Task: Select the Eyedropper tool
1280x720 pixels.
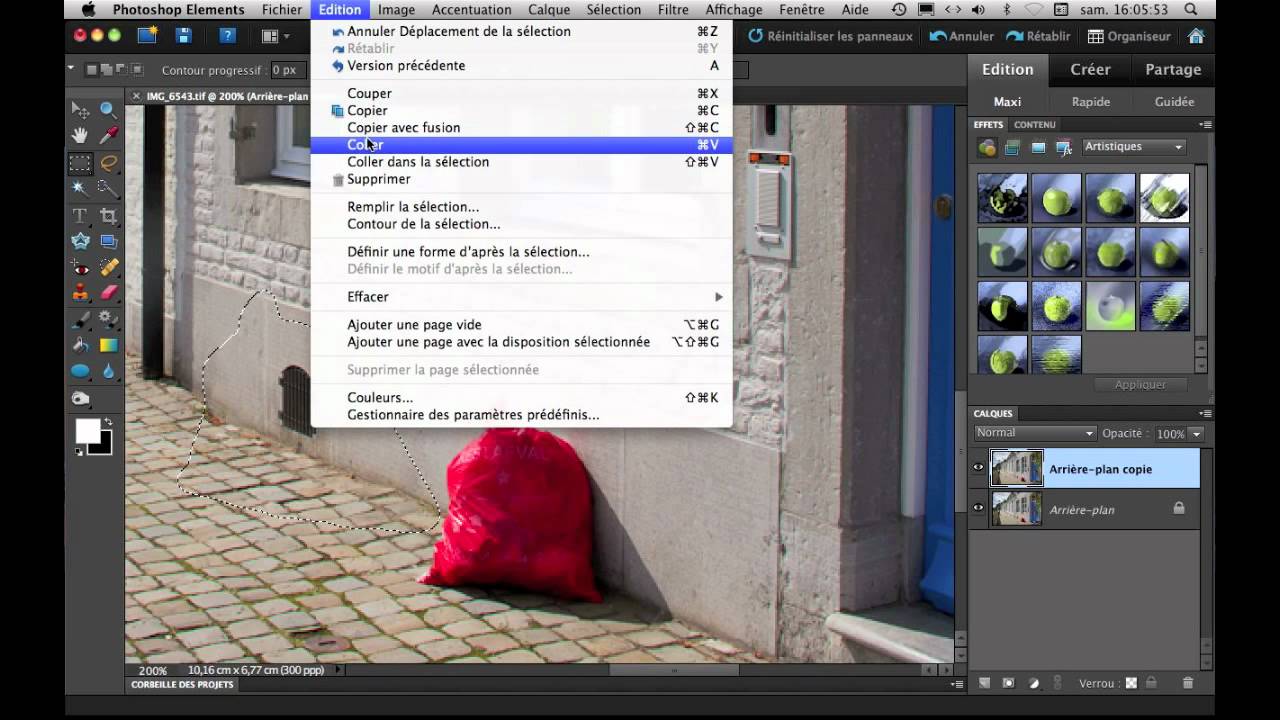Action: (108, 135)
